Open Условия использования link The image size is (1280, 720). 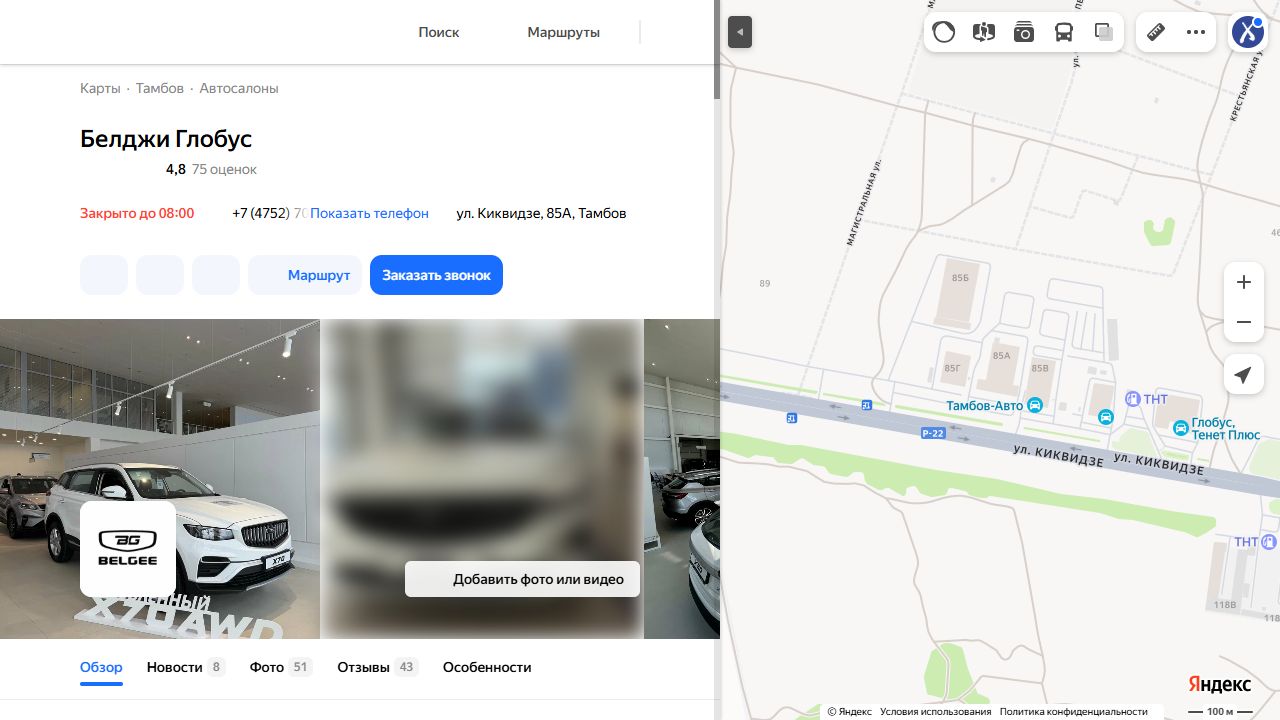click(936, 712)
